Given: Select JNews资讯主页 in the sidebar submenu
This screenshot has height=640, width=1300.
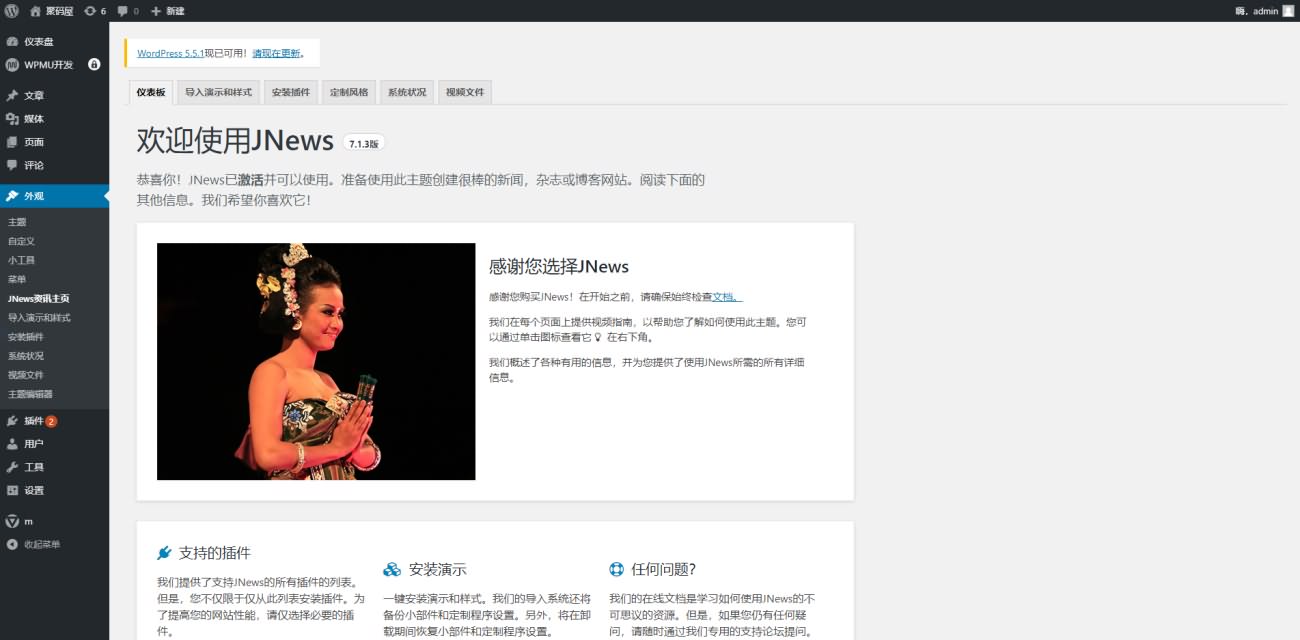Looking at the screenshot, I should tap(38, 298).
